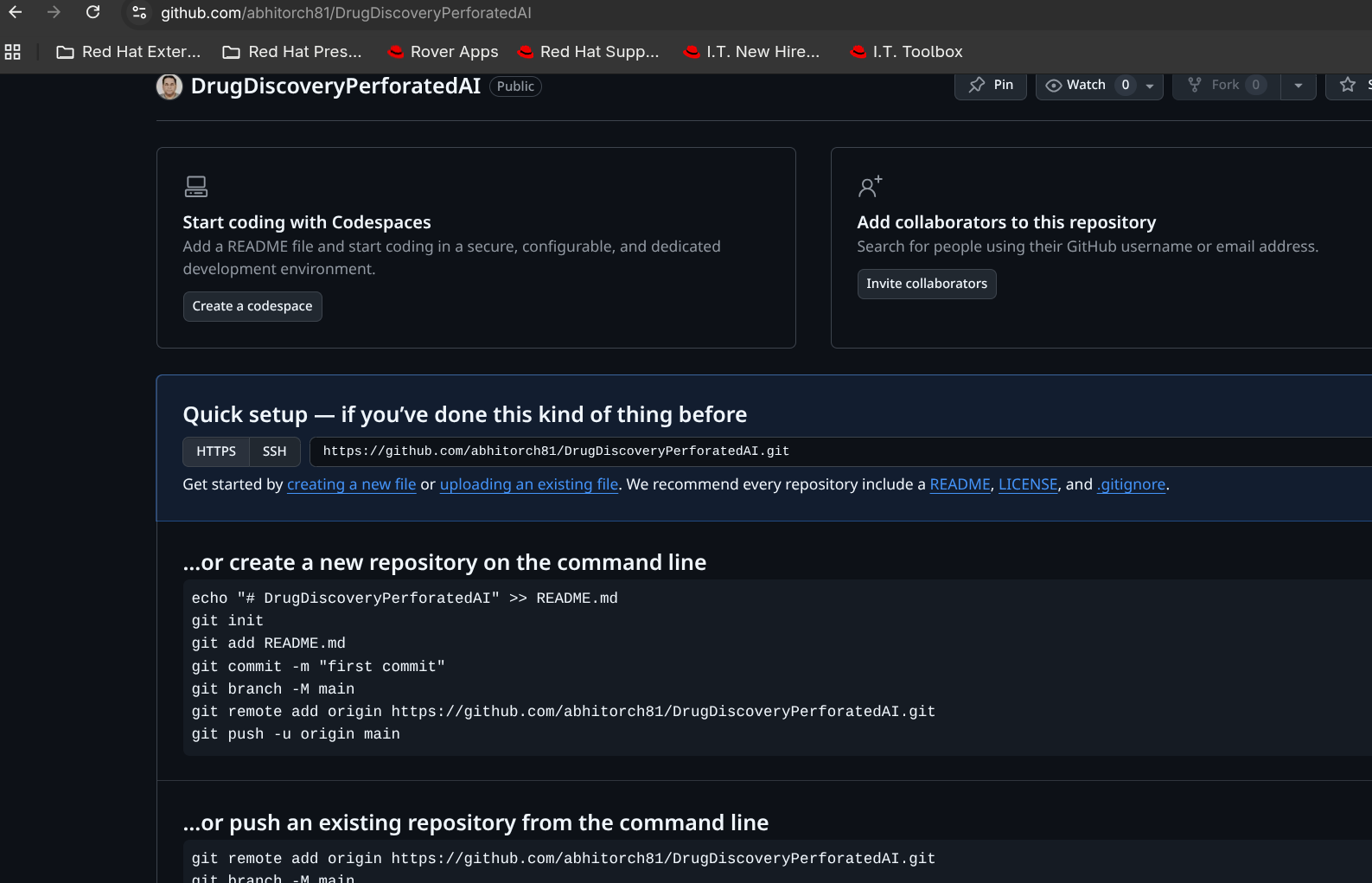The height and width of the screenshot is (883, 1372).
Task: Open the 'creating a new file' link
Action: (x=352, y=484)
